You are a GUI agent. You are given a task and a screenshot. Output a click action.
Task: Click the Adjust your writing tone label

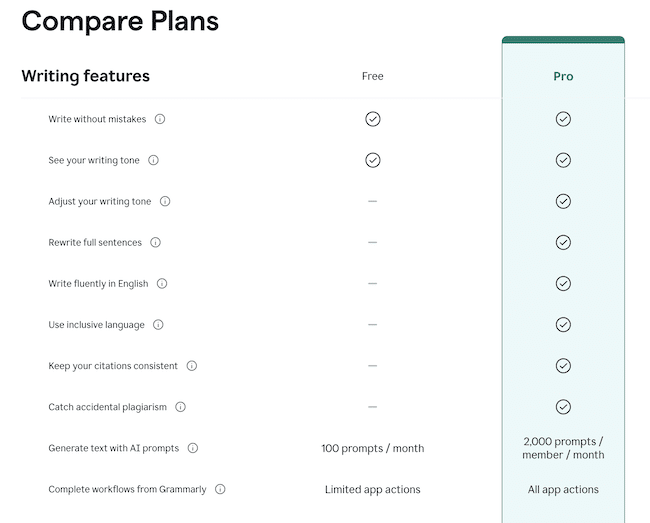(x=99, y=201)
